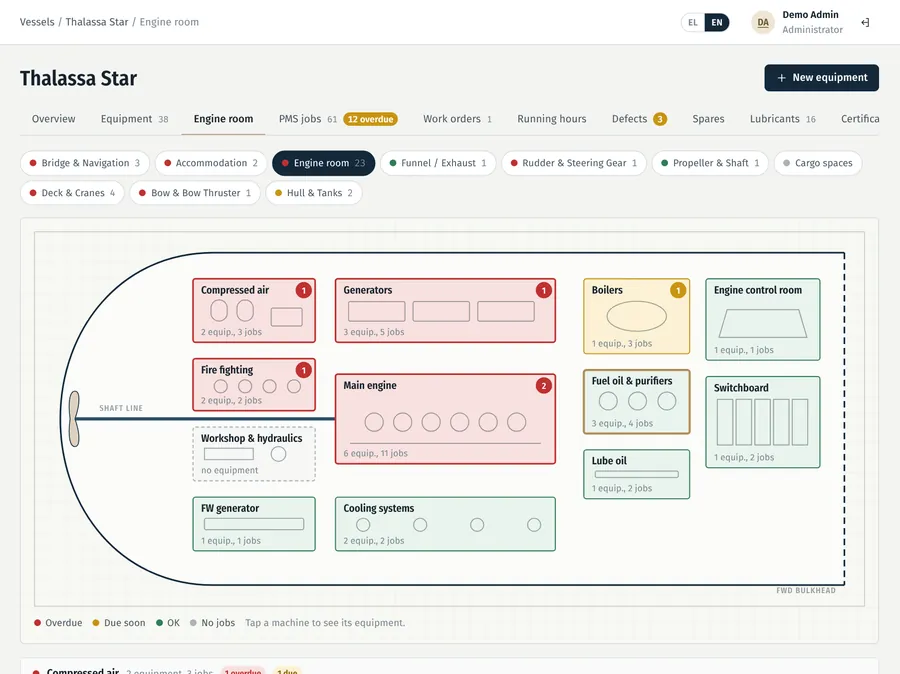The height and width of the screenshot is (674, 900).
Task: Select the Cargo spaces zone chip
Action: [818, 163]
